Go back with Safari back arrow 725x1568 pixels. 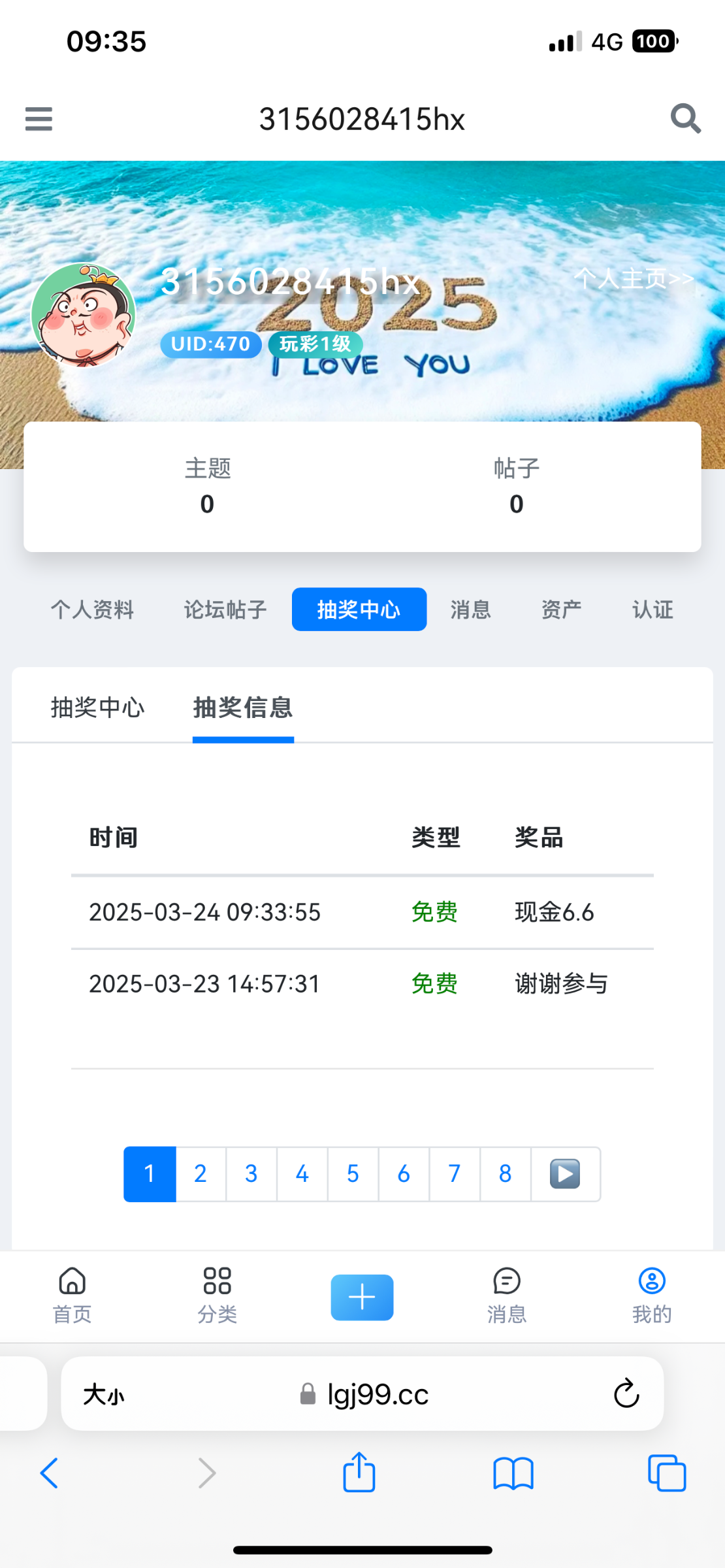point(50,1474)
